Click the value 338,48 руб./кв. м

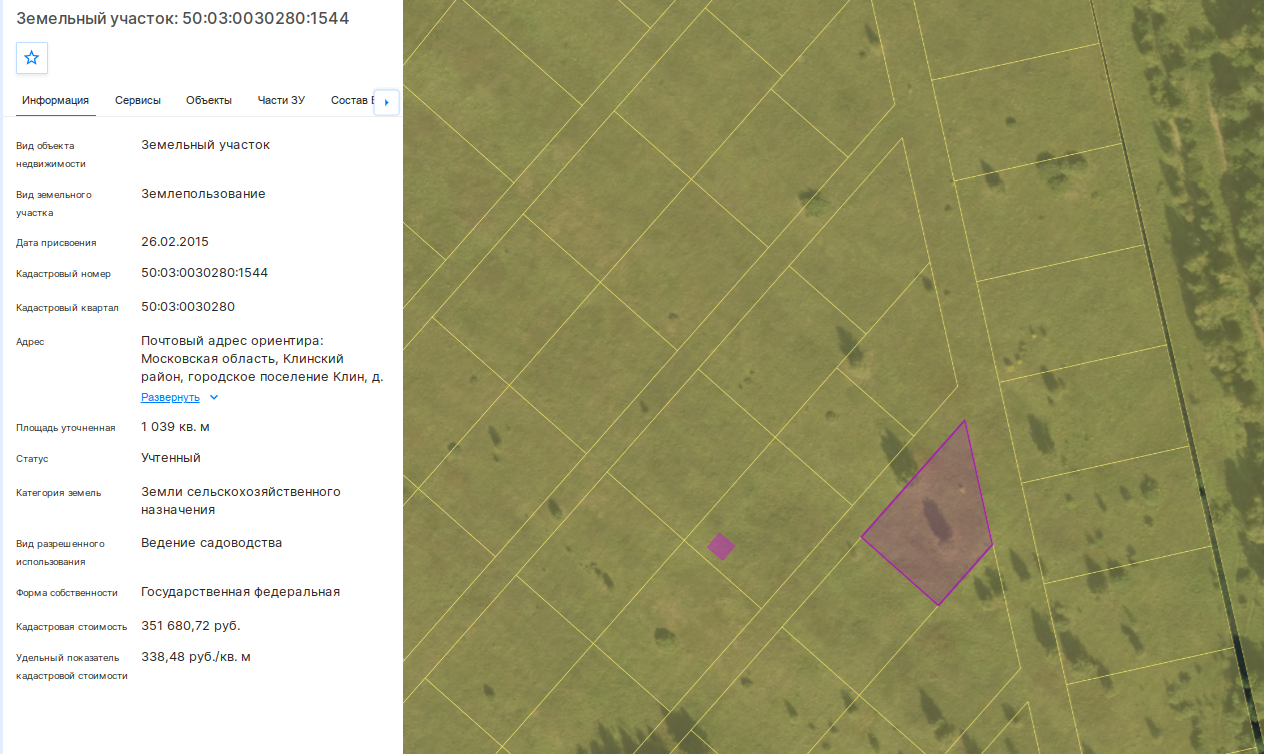[x=196, y=657]
